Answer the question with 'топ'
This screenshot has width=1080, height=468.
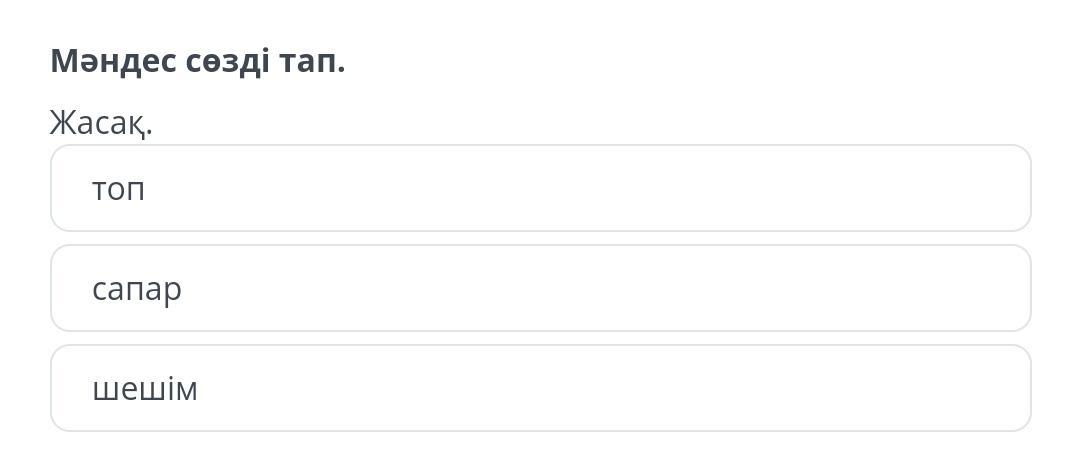coord(540,188)
